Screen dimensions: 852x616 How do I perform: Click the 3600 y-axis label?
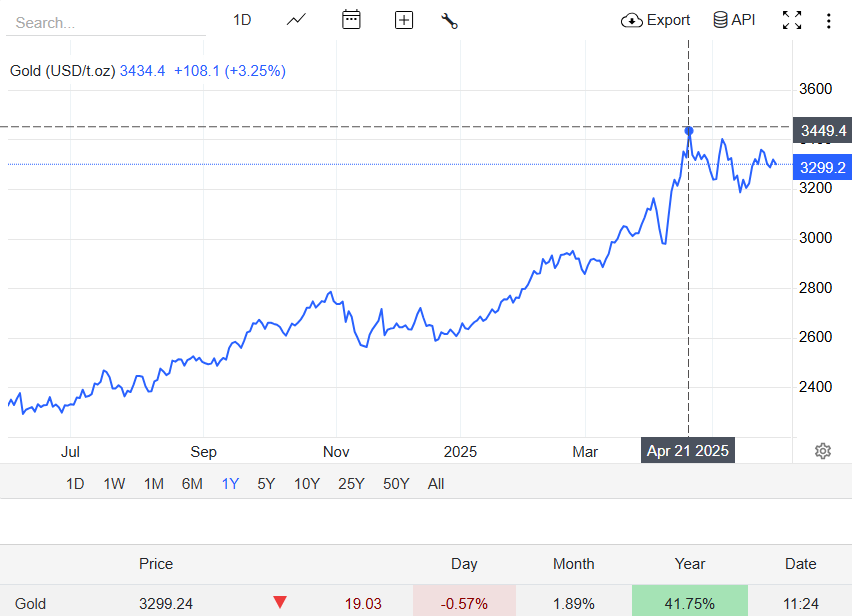(x=815, y=89)
